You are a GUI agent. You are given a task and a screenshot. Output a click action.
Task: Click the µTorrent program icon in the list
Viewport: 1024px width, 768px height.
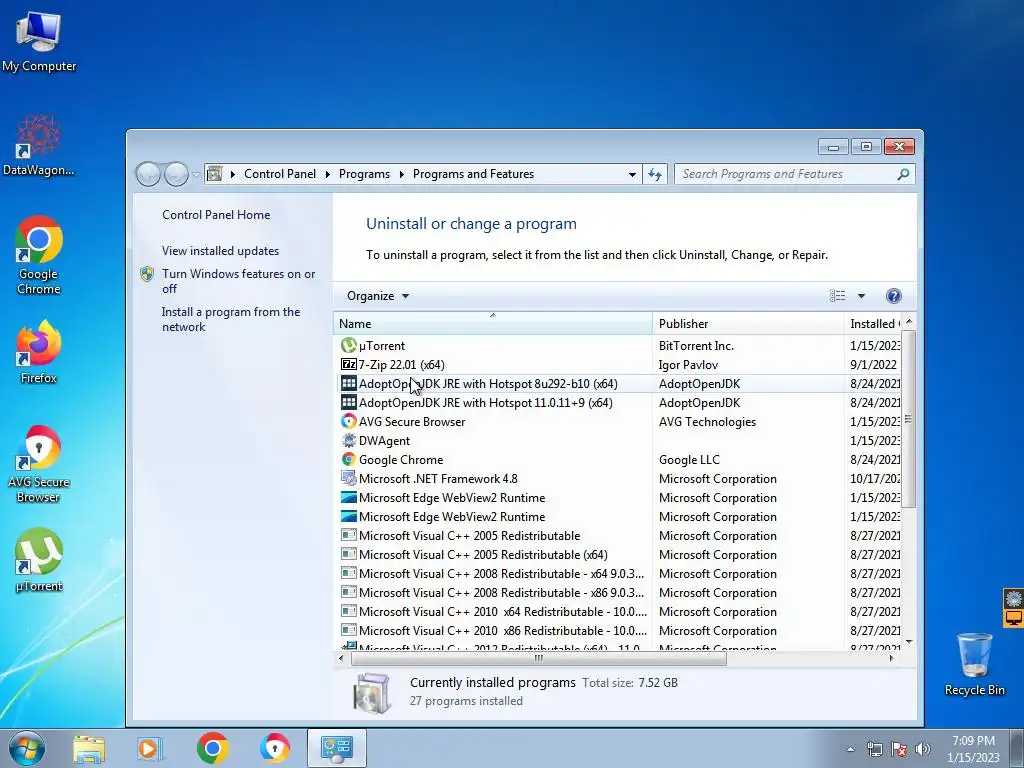[349, 345]
